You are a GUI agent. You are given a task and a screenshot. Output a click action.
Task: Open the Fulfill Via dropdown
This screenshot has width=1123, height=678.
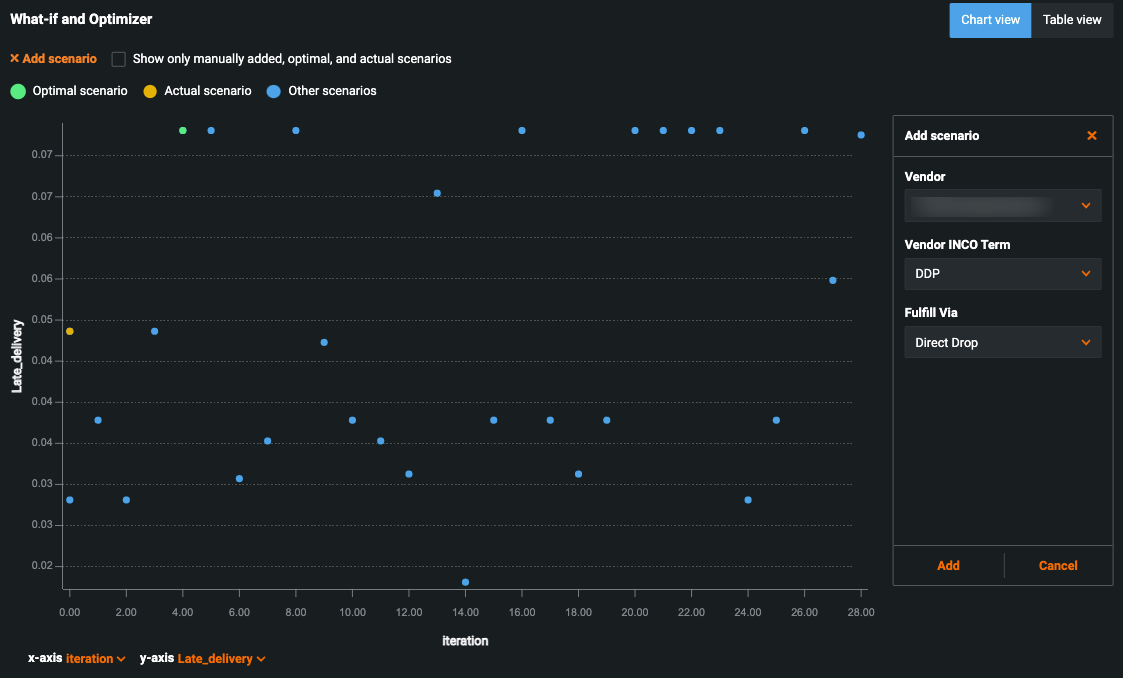coord(1002,342)
